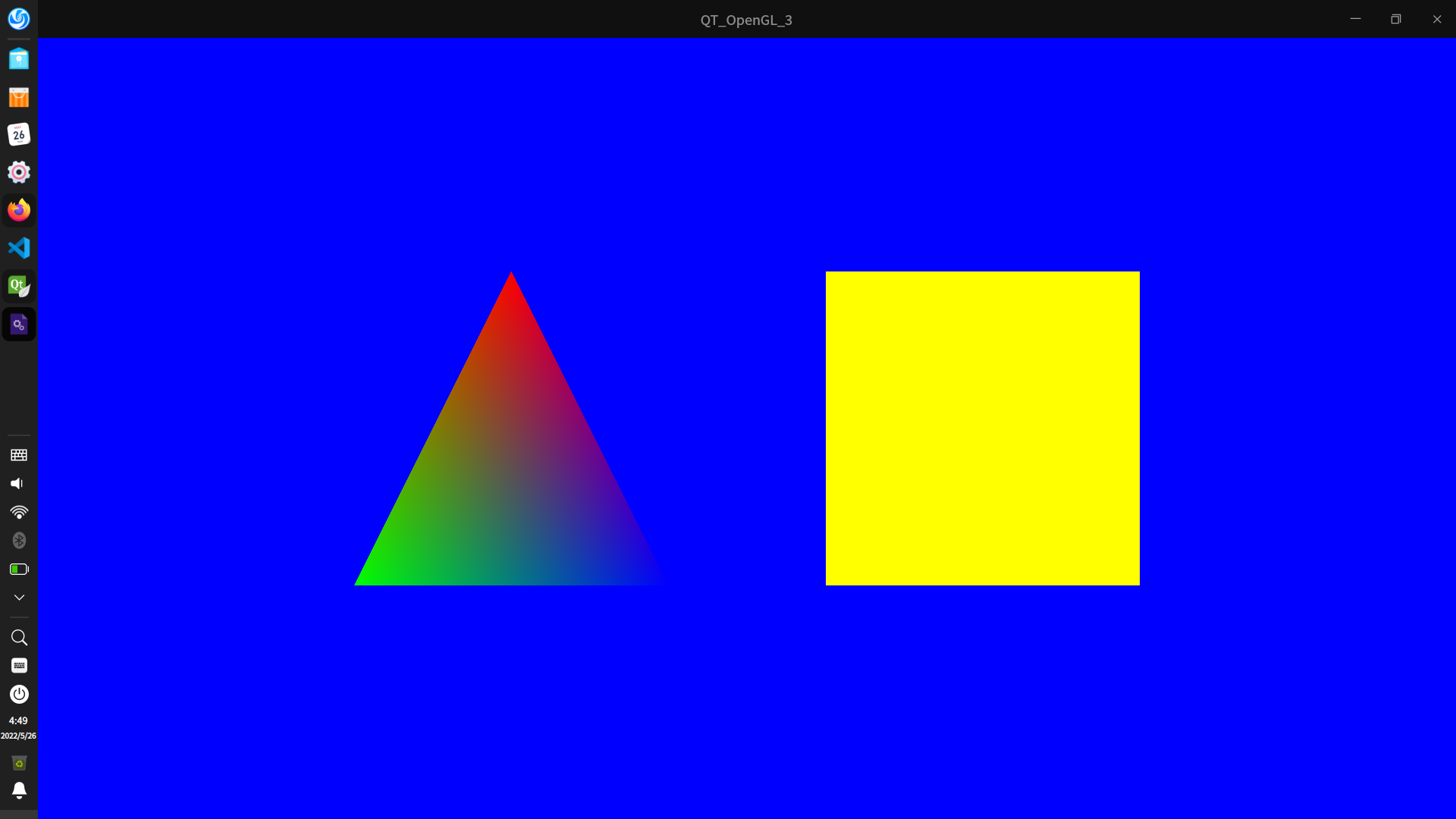The image size is (1456, 819).
Task: Click the yellow square in OpenGL view
Action: [982, 428]
